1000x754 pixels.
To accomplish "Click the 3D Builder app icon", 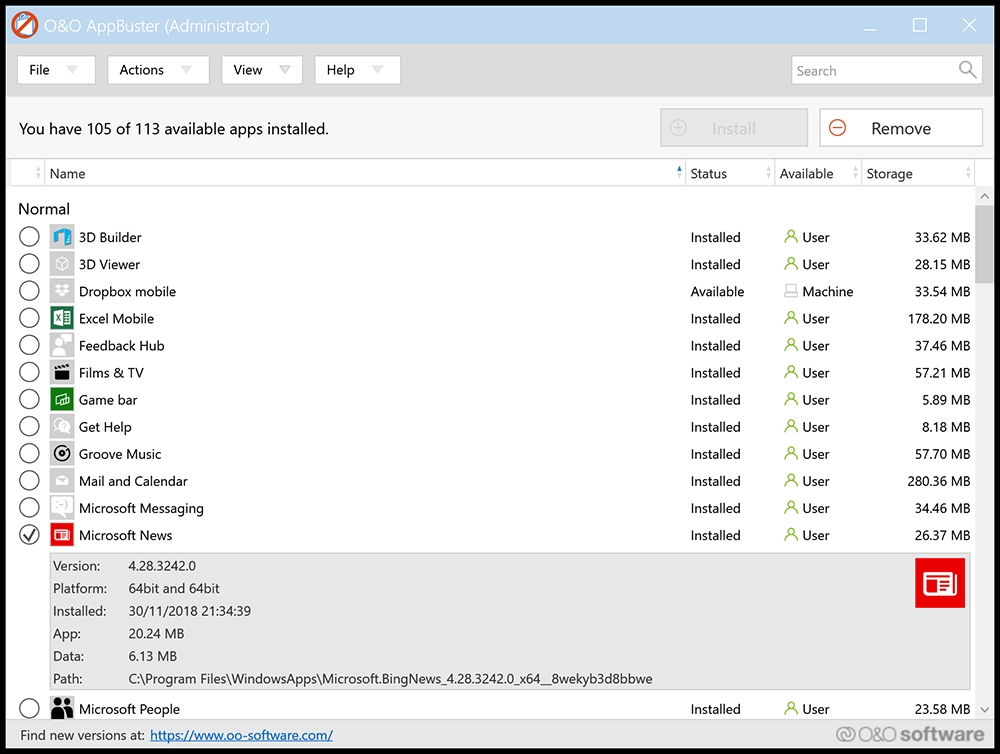I will pos(62,237).
